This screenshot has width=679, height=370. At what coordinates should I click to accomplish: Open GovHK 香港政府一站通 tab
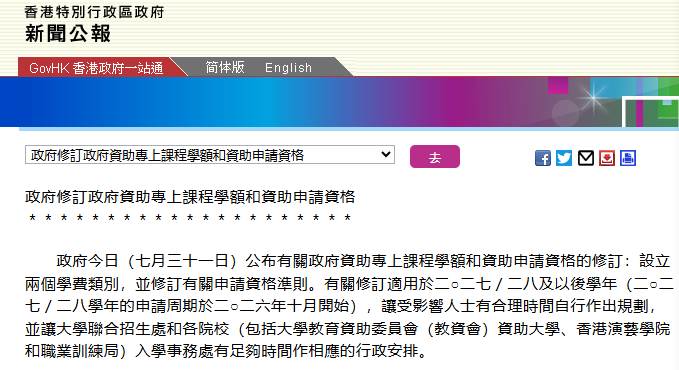coord(96,68)
